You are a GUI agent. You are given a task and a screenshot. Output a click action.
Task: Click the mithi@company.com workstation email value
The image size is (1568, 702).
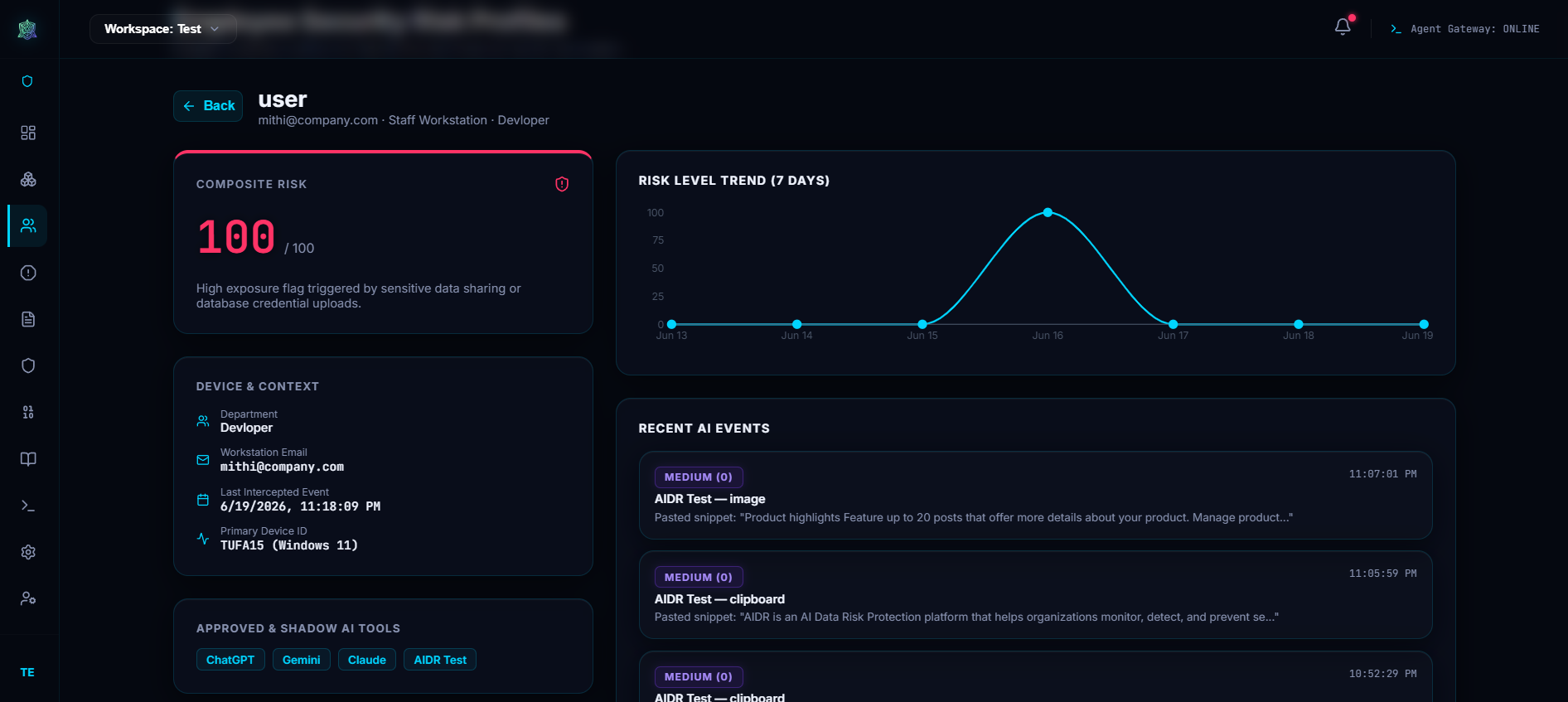[282, 467]
